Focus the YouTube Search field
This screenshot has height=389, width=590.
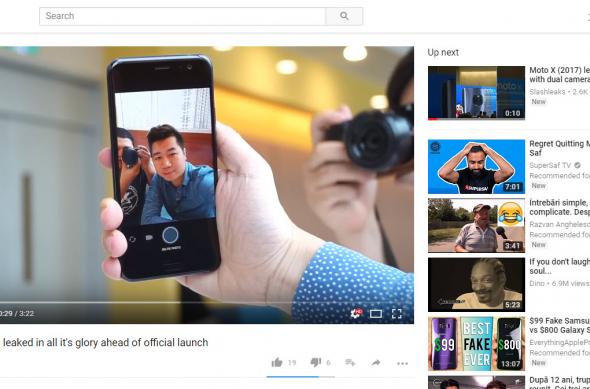click(182, 16)
